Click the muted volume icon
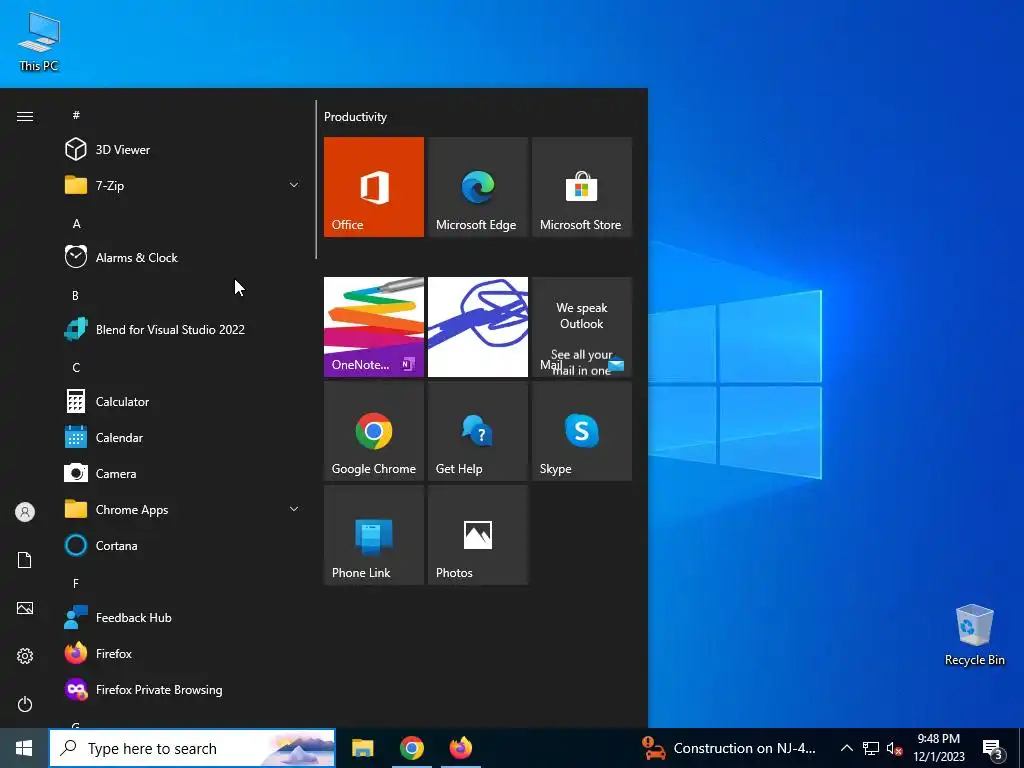1024x768 pixels. 894,748
